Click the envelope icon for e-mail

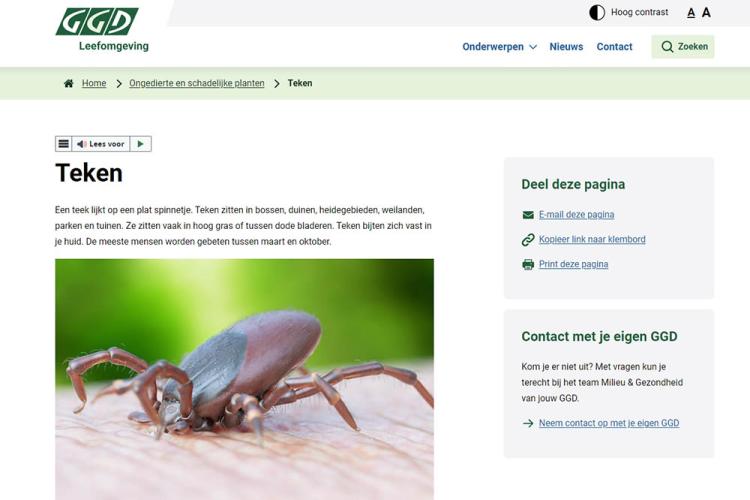point(528,215)
